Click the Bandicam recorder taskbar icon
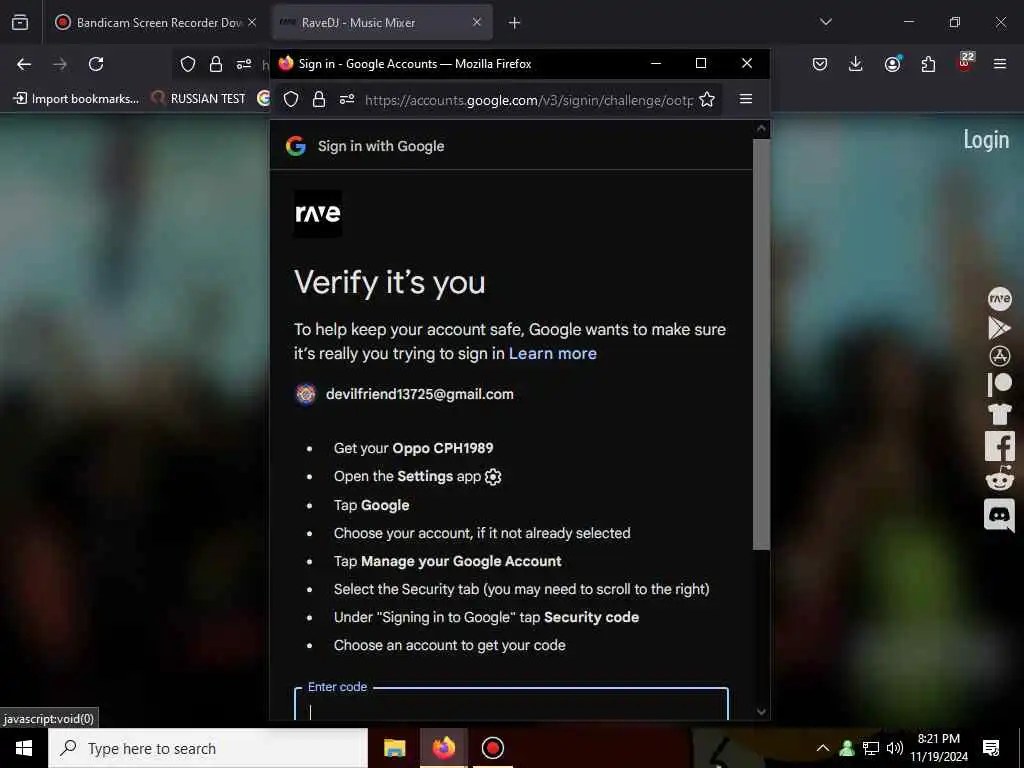The height and width of the screenshot is (768, 1024). click(492, 748)
